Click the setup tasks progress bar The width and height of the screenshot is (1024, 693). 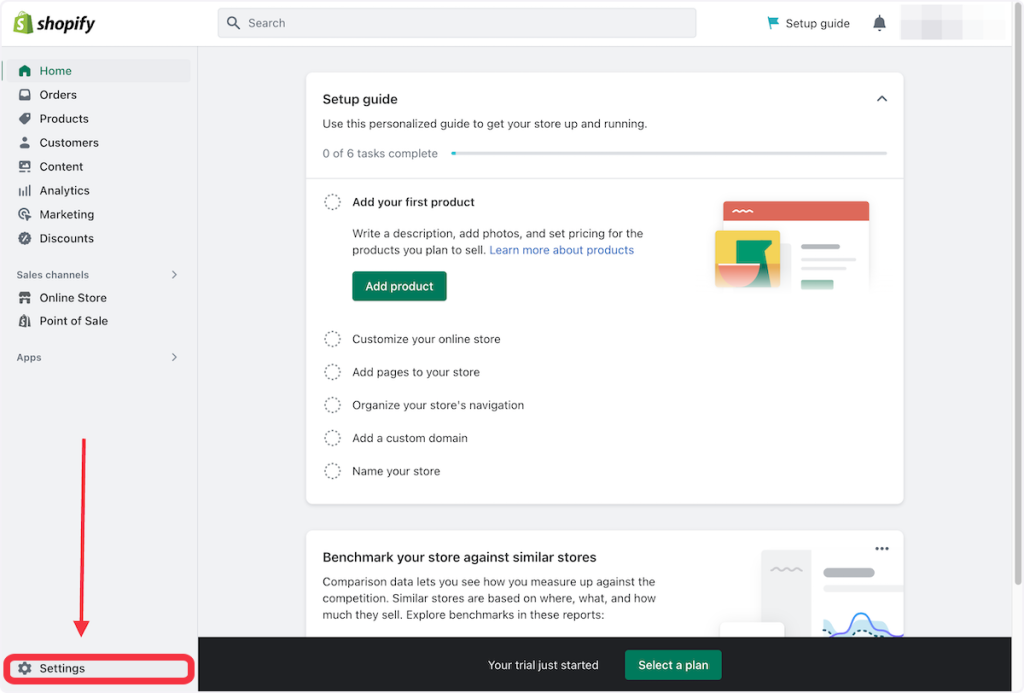pyautogui.click(x=668, y=154)
